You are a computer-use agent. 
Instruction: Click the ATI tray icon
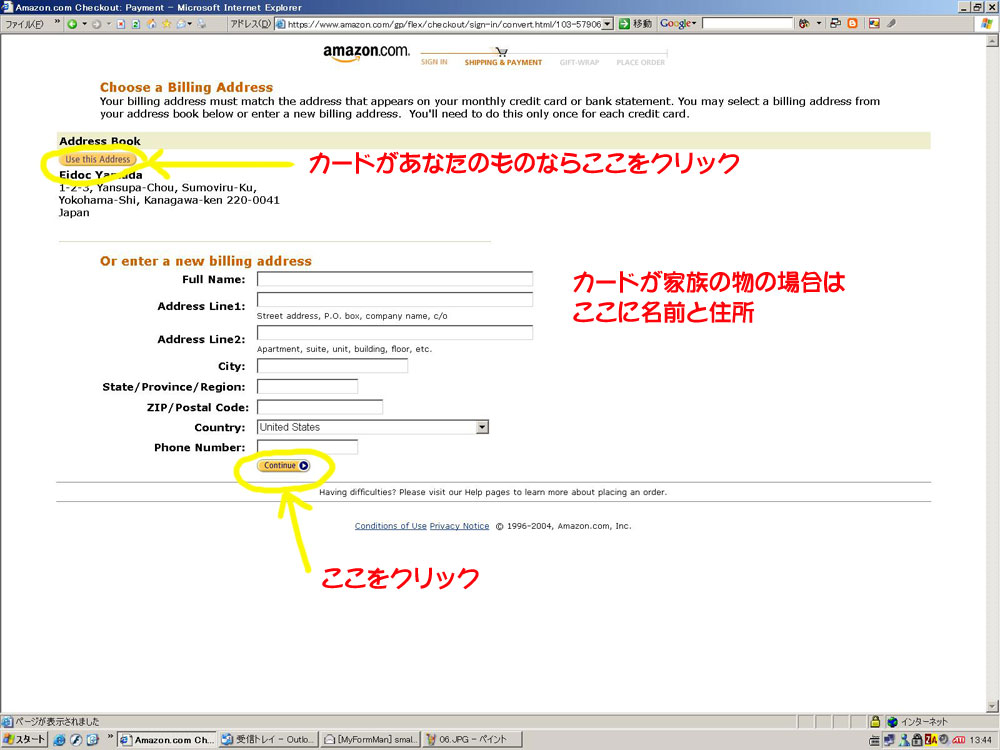pyautogui.click(x=959, y=740)
